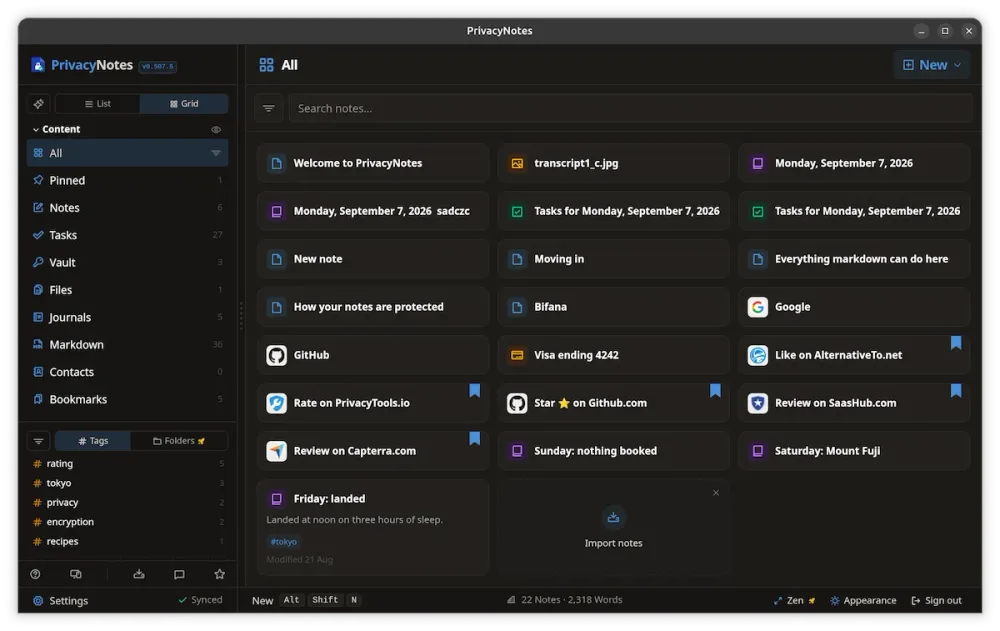Click the Sign out button
Viewport: 1000px width, 631px height.
(x=936, y=600)
